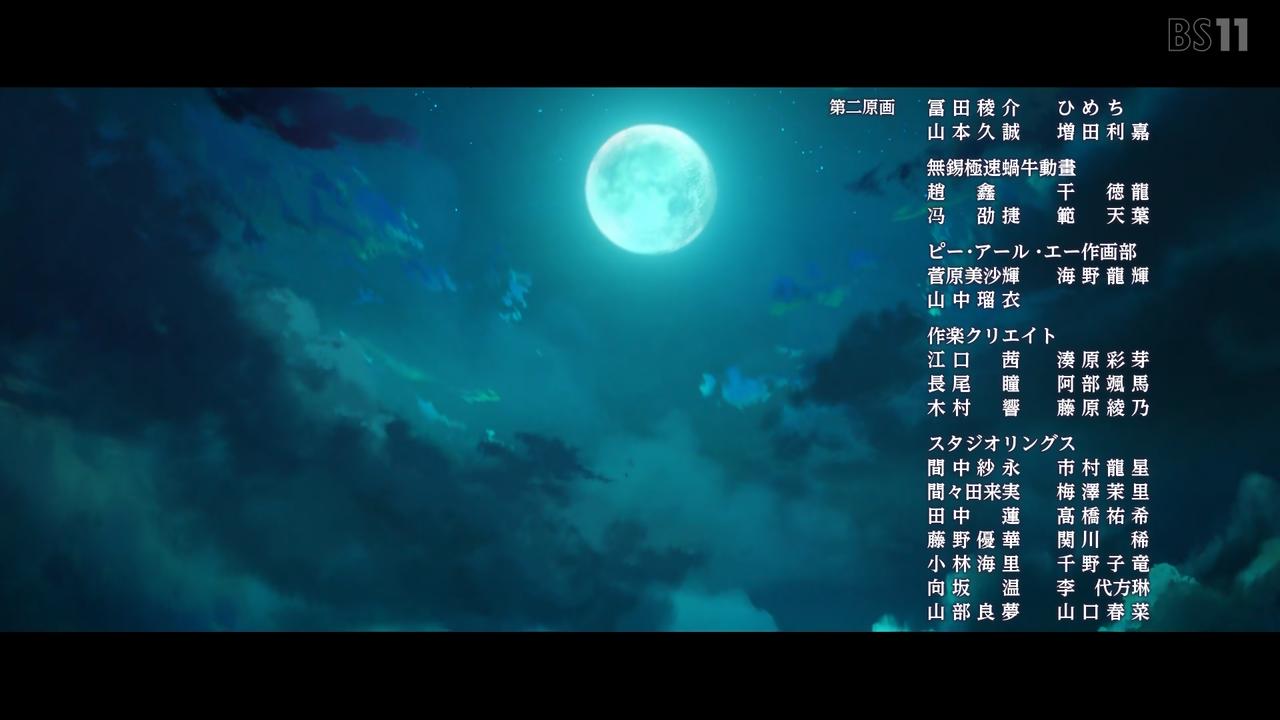Click the name '増田利嘉'
Screen dimensions: 1280x720
pyautogui.click(x=1103, y=132)
